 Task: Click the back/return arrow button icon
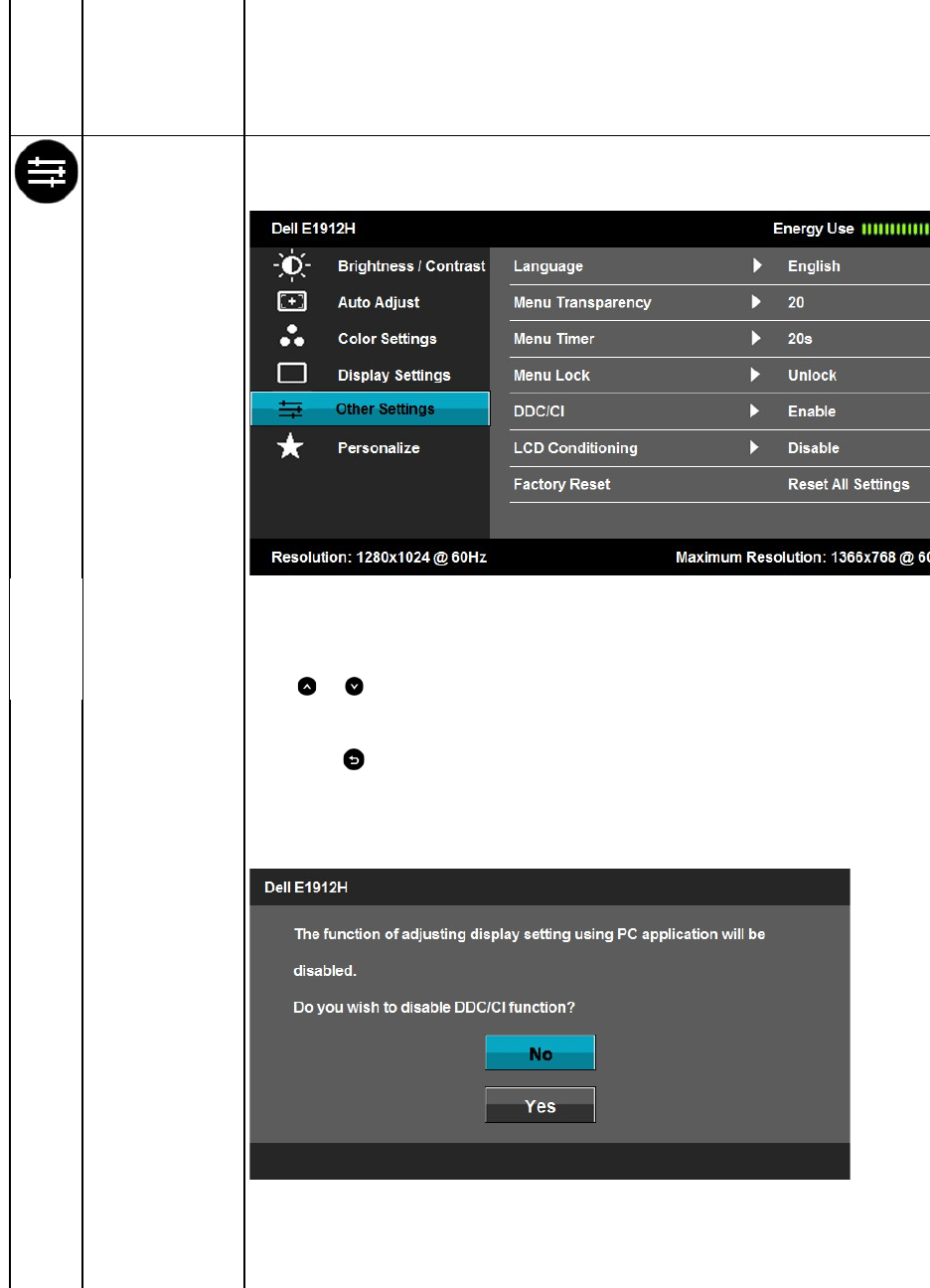[x=354, y=760]
